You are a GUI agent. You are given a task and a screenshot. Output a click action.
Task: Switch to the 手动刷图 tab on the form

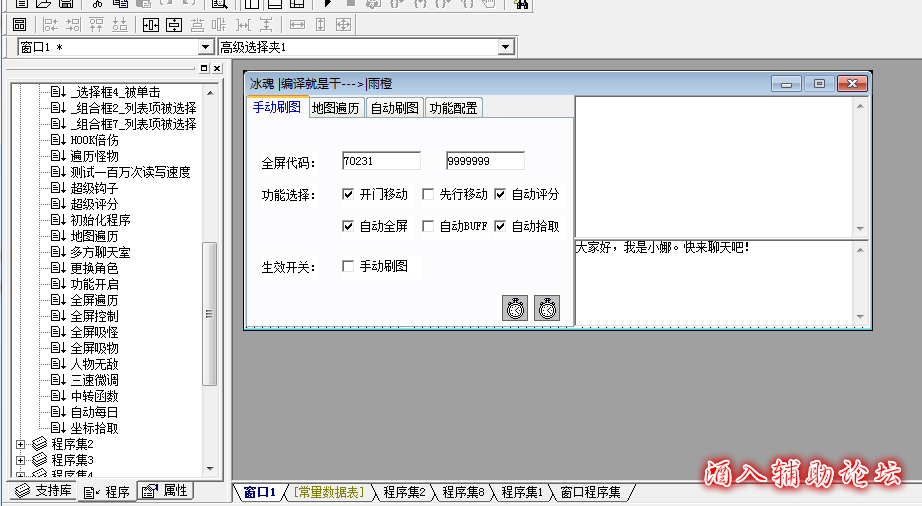click(x=277, y=107)
